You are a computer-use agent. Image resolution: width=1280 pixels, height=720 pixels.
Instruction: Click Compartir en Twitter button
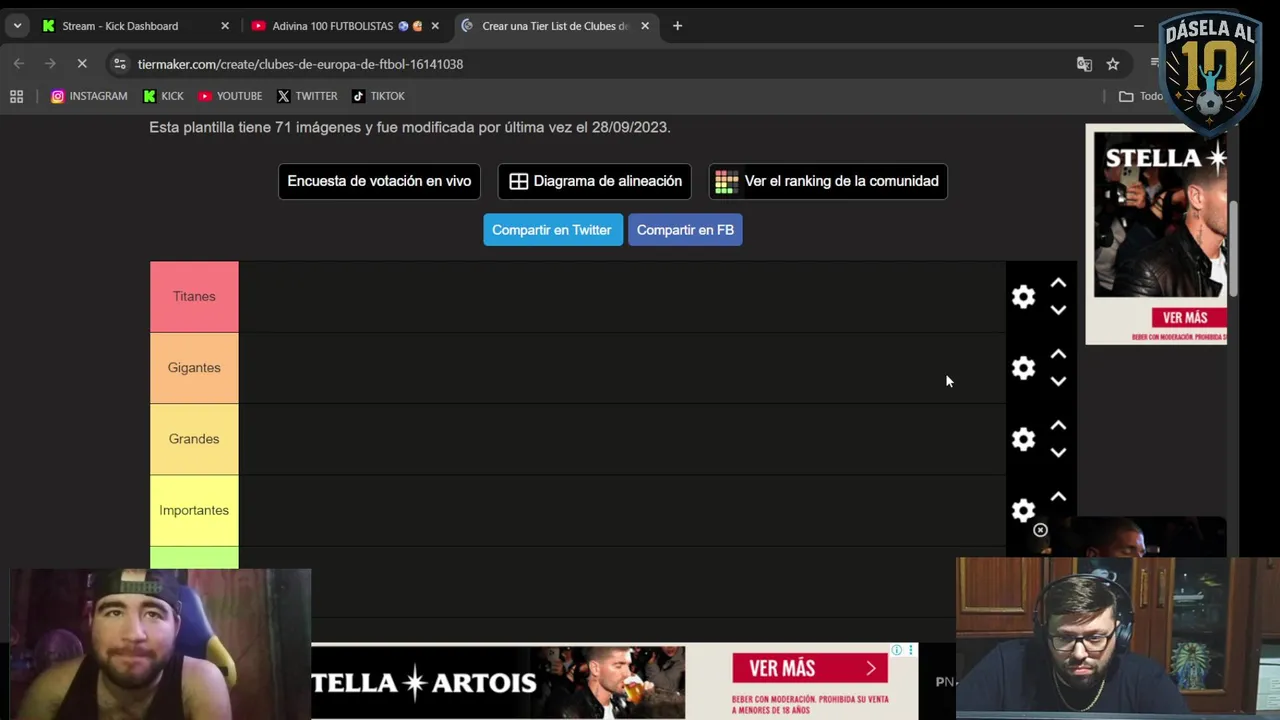(x=552, y=230)
